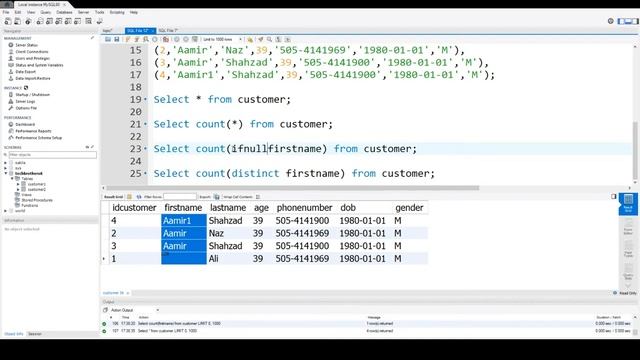The image size is (640, 360).
Task: Save the SQL script with the floppy icon
Action: point(117,40)
